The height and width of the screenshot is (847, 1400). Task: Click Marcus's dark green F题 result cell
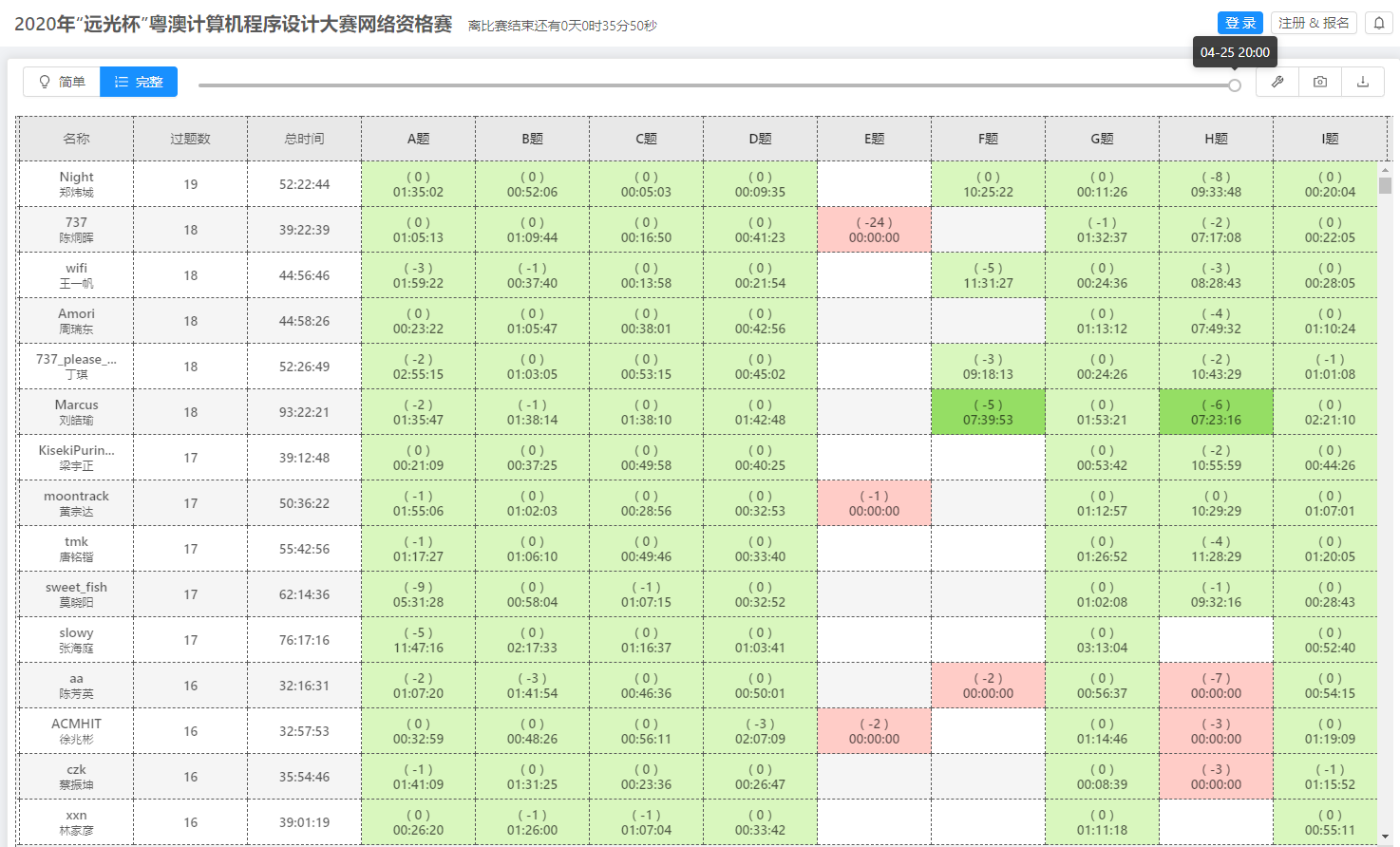pos(988,412)
